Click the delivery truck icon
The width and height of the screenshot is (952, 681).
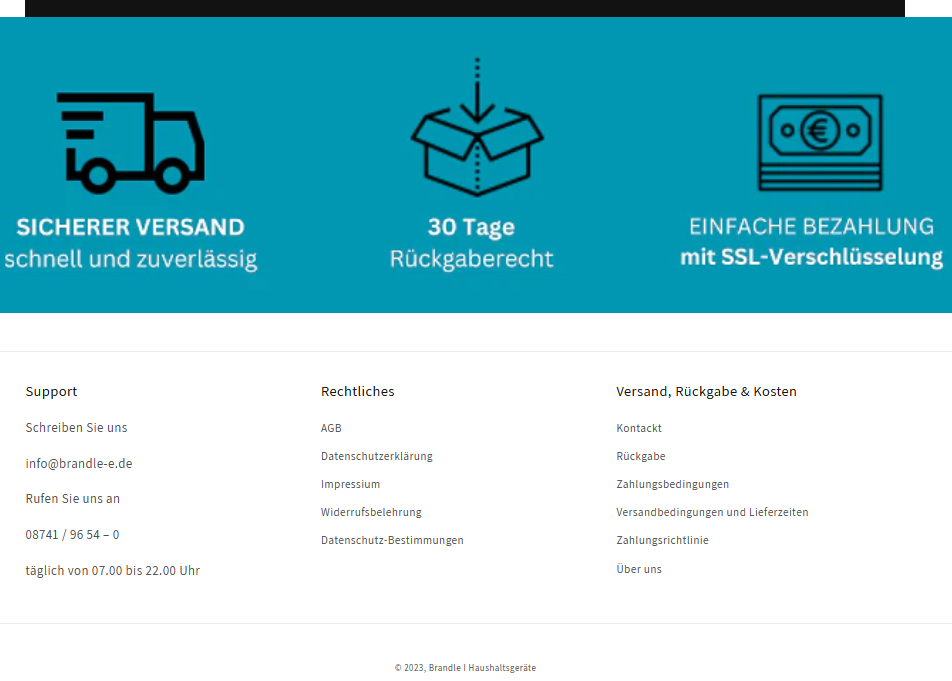[131, 143]
